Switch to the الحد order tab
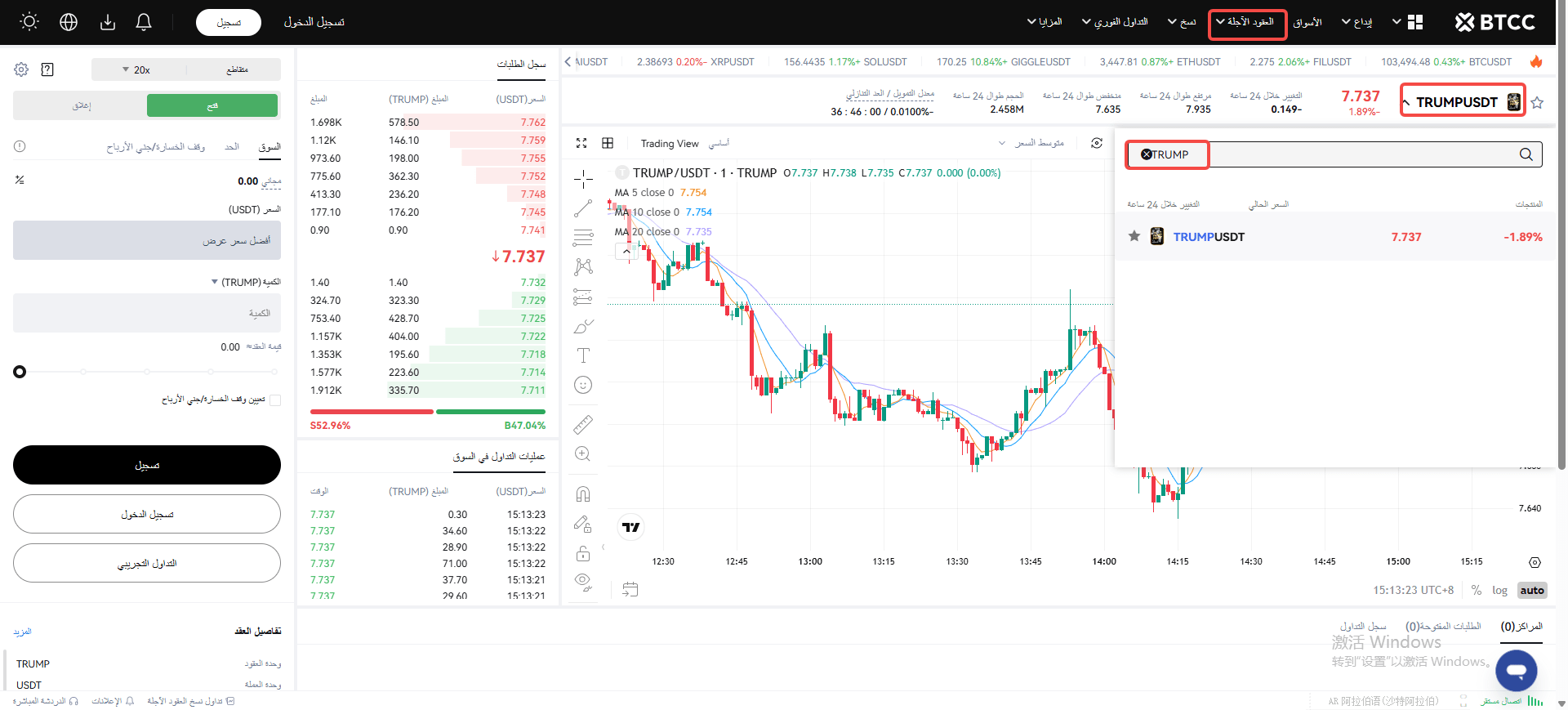 click(x=232, y=147)
